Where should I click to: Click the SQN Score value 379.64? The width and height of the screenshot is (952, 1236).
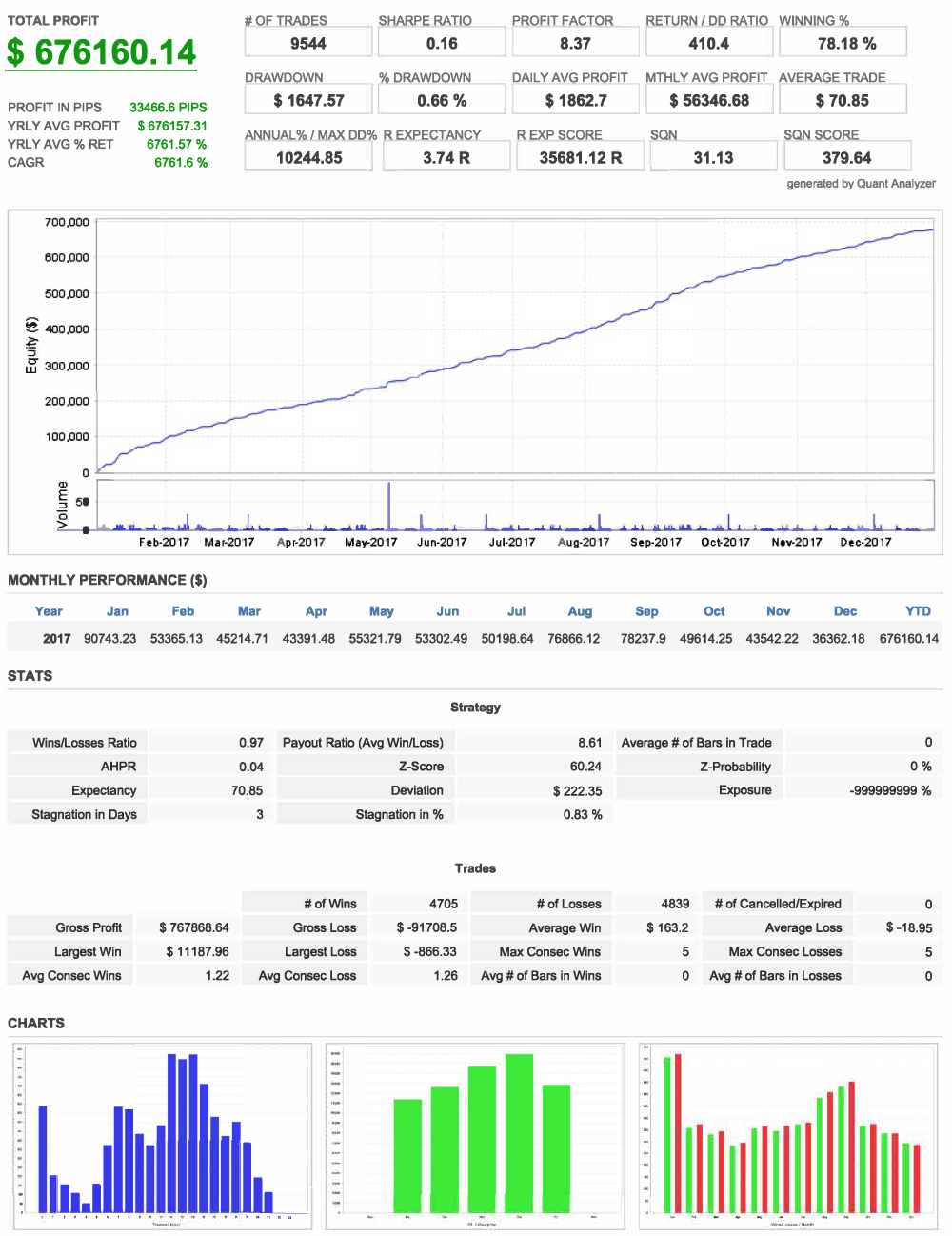click(x=846, y=157)
